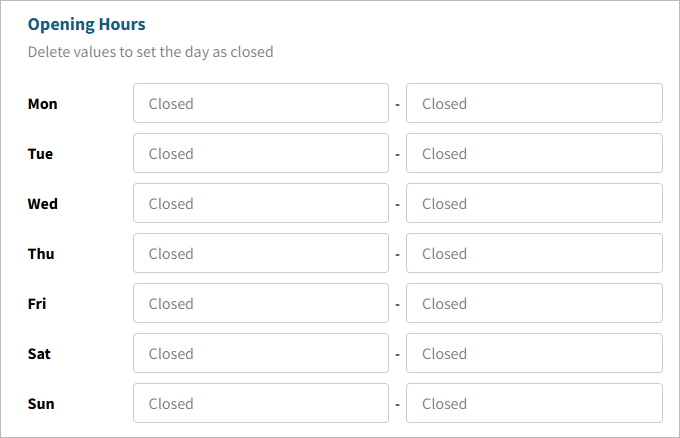Click the Sun row label
Screen dimensions: 680x438
[41, 404]
